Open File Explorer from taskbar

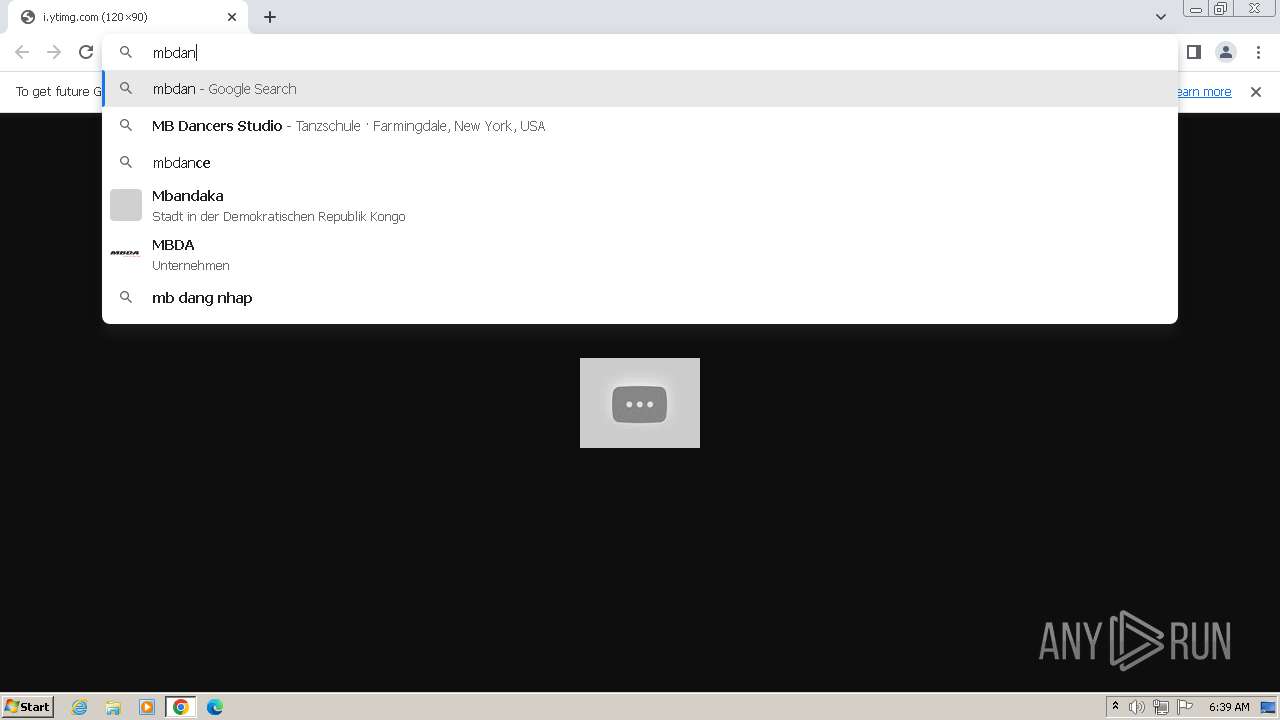[113, 707]
